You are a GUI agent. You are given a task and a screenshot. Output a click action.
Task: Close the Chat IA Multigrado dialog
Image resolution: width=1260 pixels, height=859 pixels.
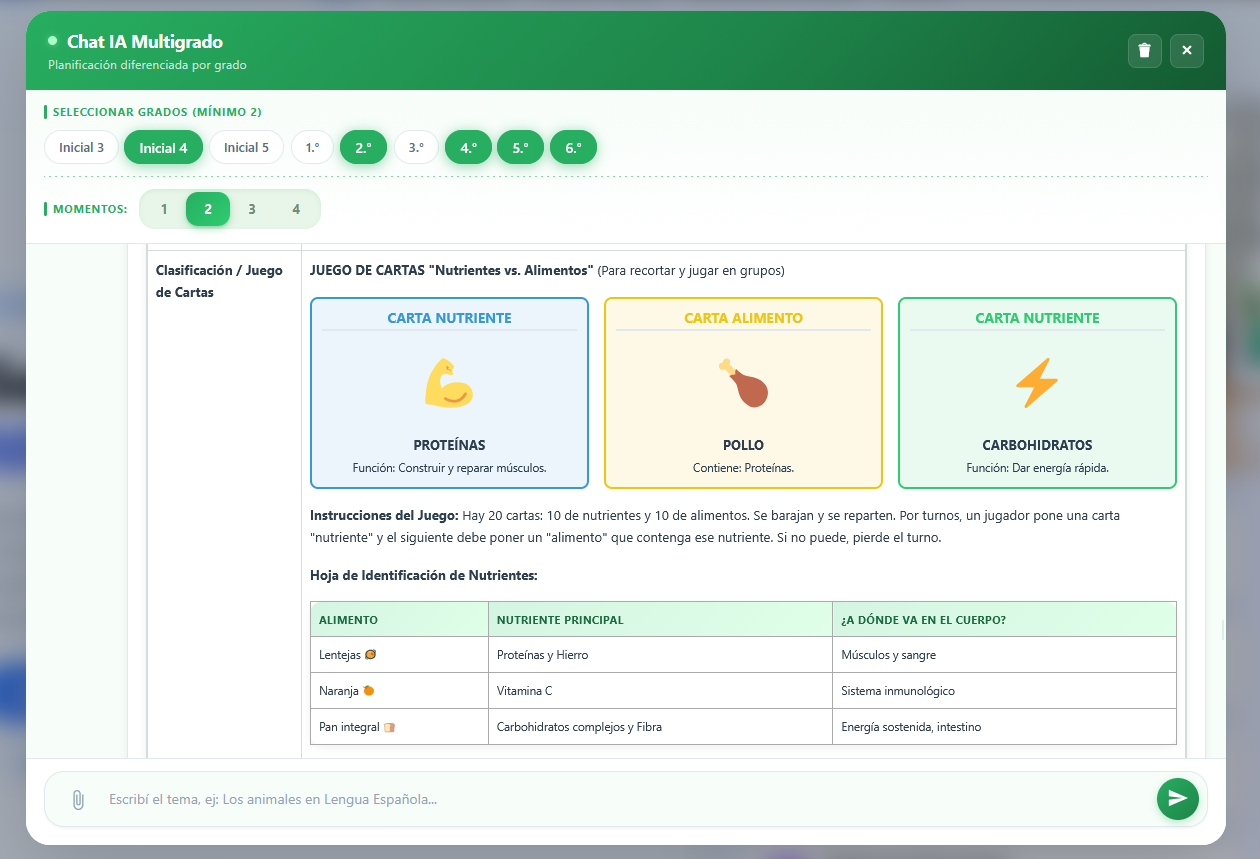[1187, 50]
